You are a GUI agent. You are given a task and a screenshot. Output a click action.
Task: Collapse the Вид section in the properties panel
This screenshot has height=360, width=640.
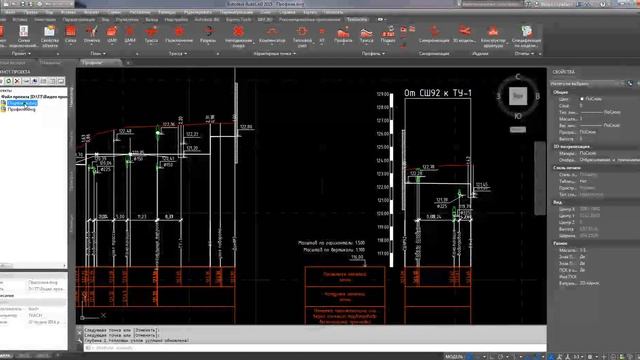tap(558, 202)
